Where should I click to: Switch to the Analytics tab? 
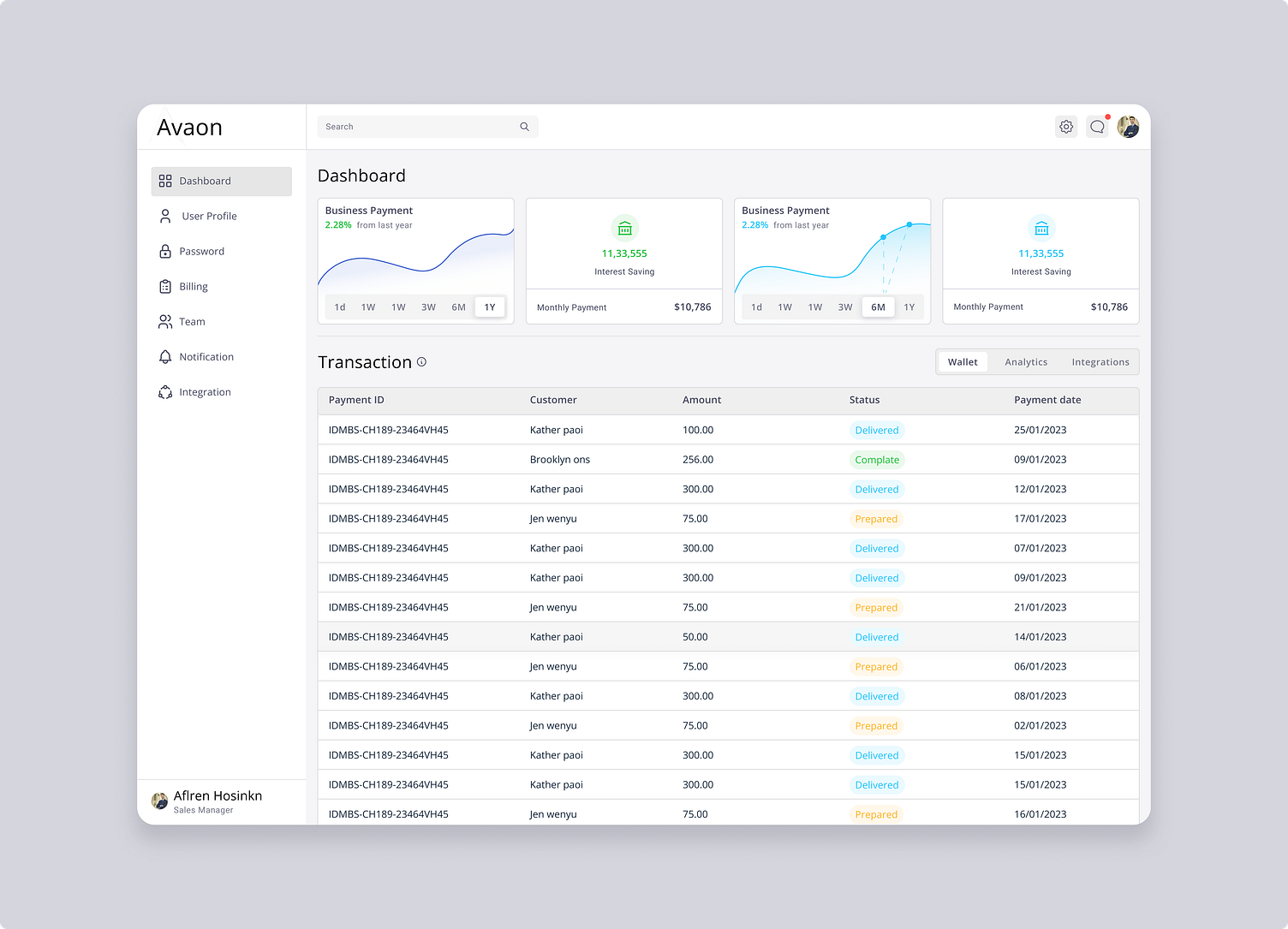click(1026, 362)
